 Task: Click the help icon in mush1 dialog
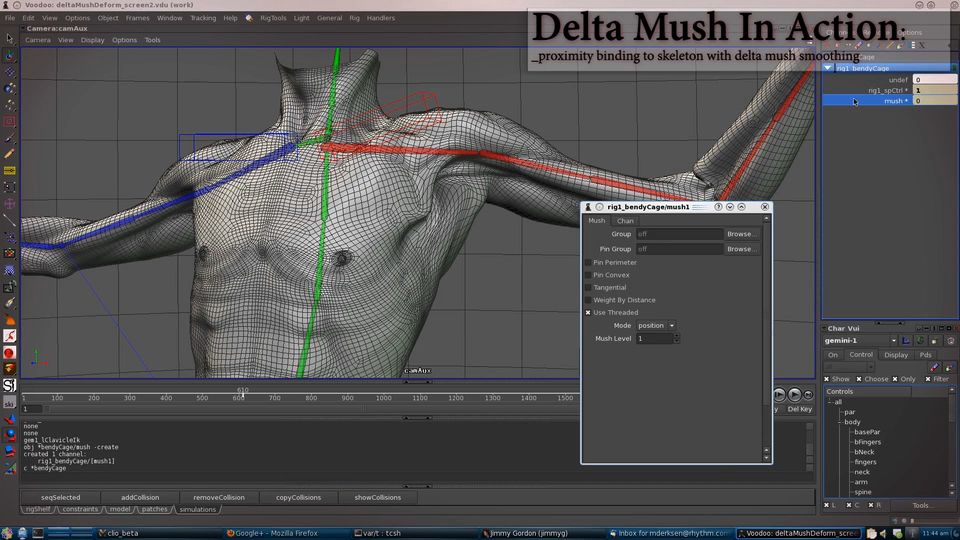[718, 207]
